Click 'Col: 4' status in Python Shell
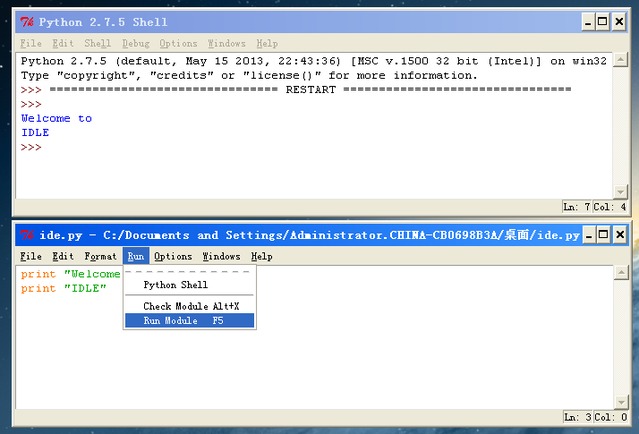This screenshot has height=434, width=639. 610,207
